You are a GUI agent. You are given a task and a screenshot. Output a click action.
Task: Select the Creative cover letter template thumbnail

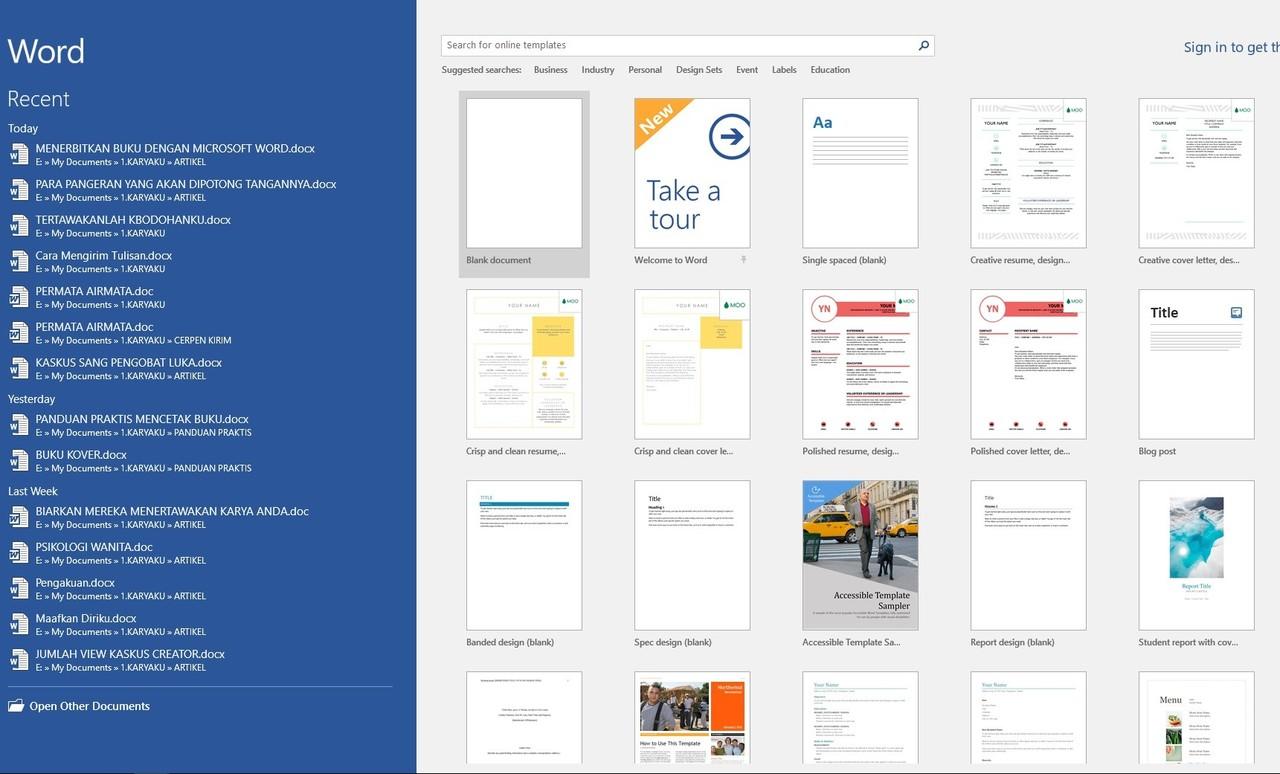coord(1196,173)
